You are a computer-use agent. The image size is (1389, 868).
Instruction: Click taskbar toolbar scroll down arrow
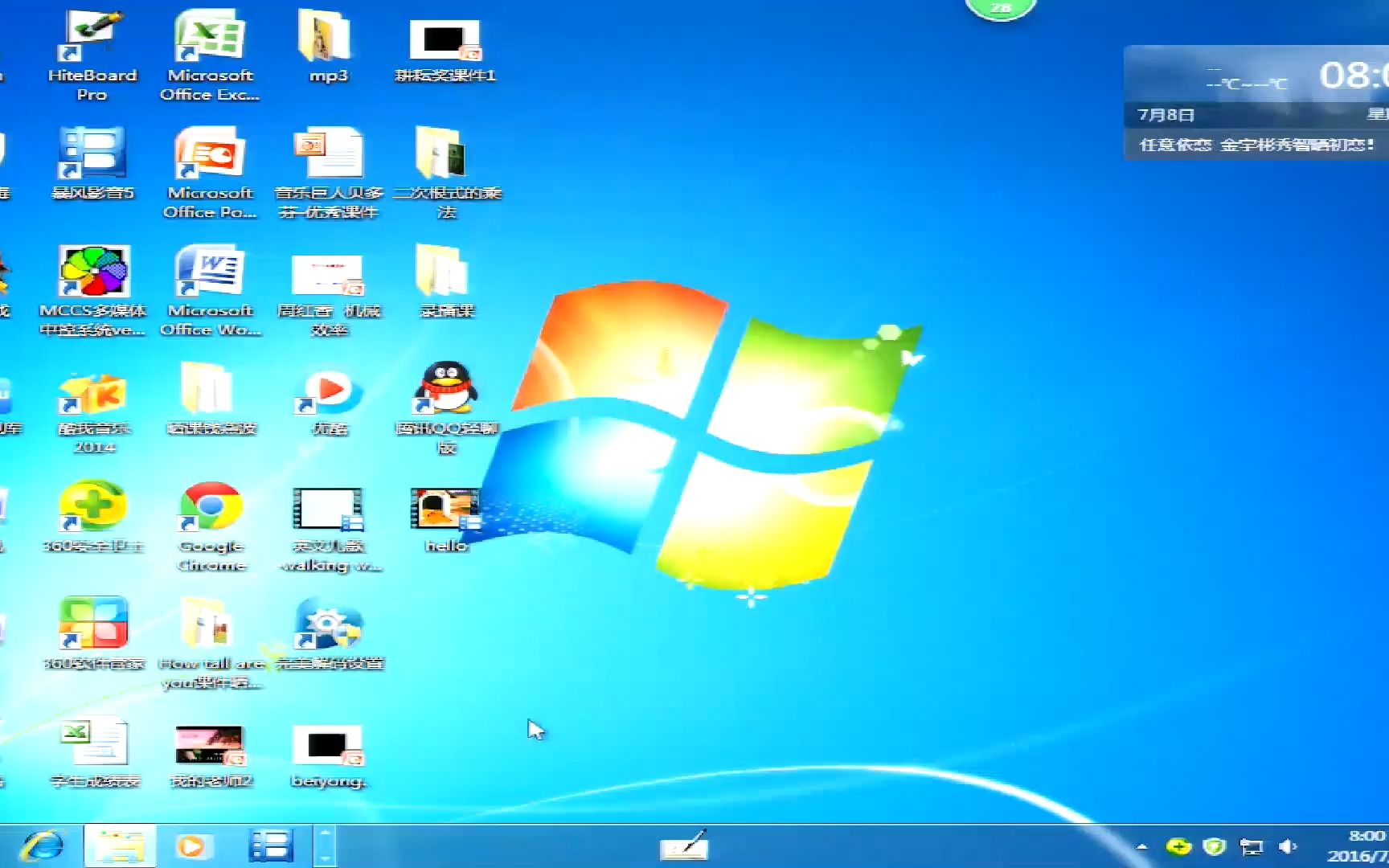tap(325, 858)
